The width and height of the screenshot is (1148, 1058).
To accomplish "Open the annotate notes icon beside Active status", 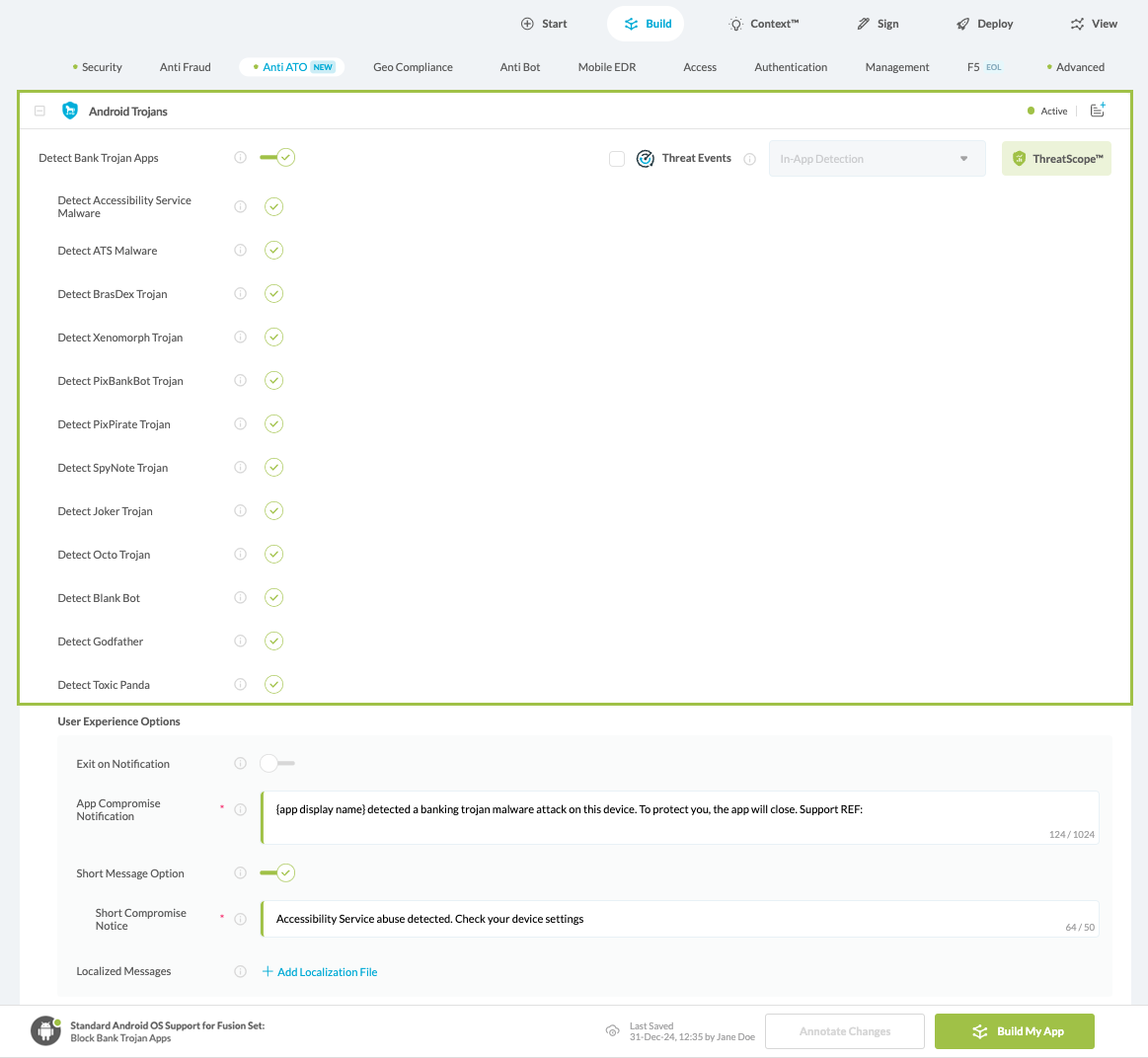I will [x=1097, y=111].
